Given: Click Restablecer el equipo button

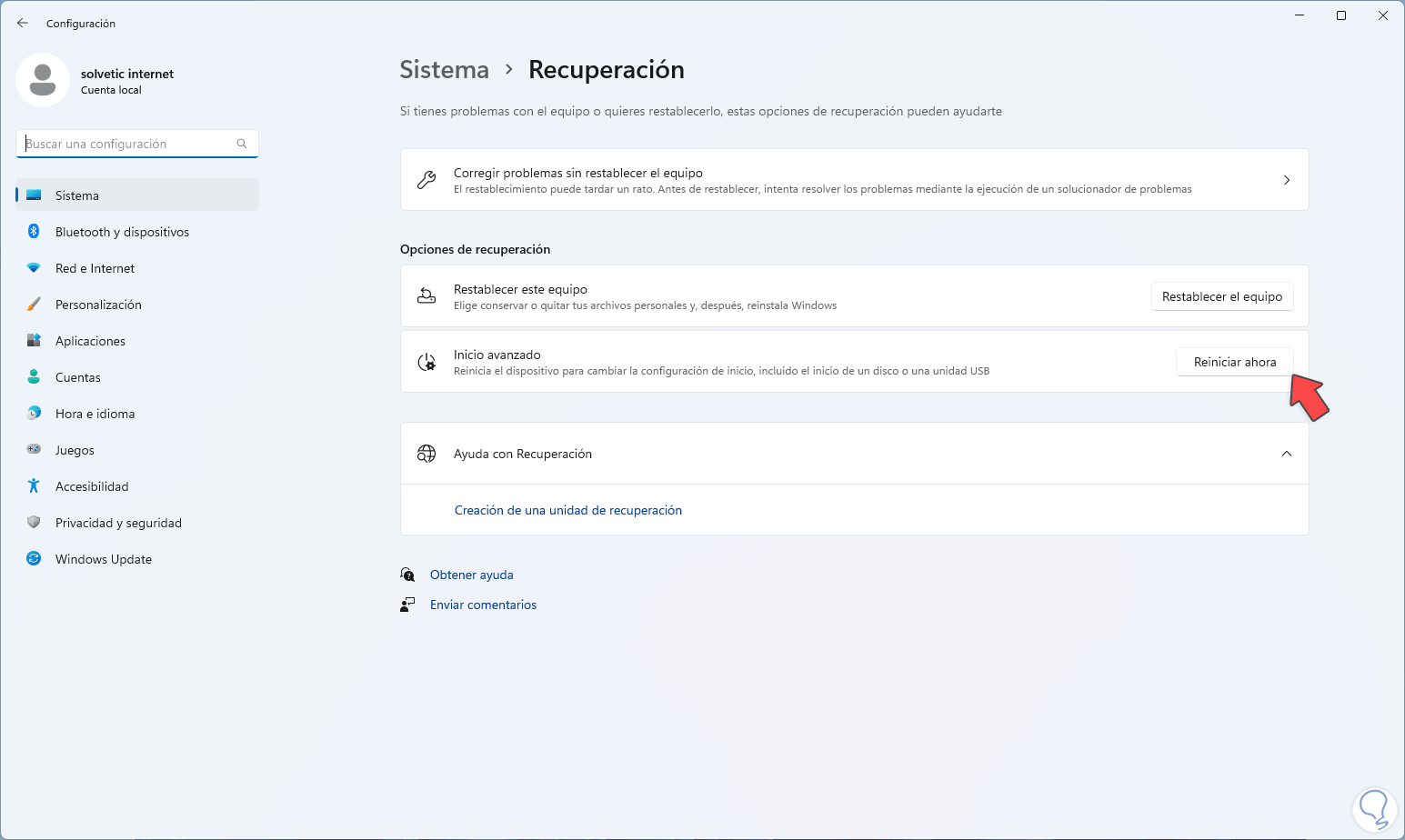Looking at the screenshot, I should [1221, 296].
